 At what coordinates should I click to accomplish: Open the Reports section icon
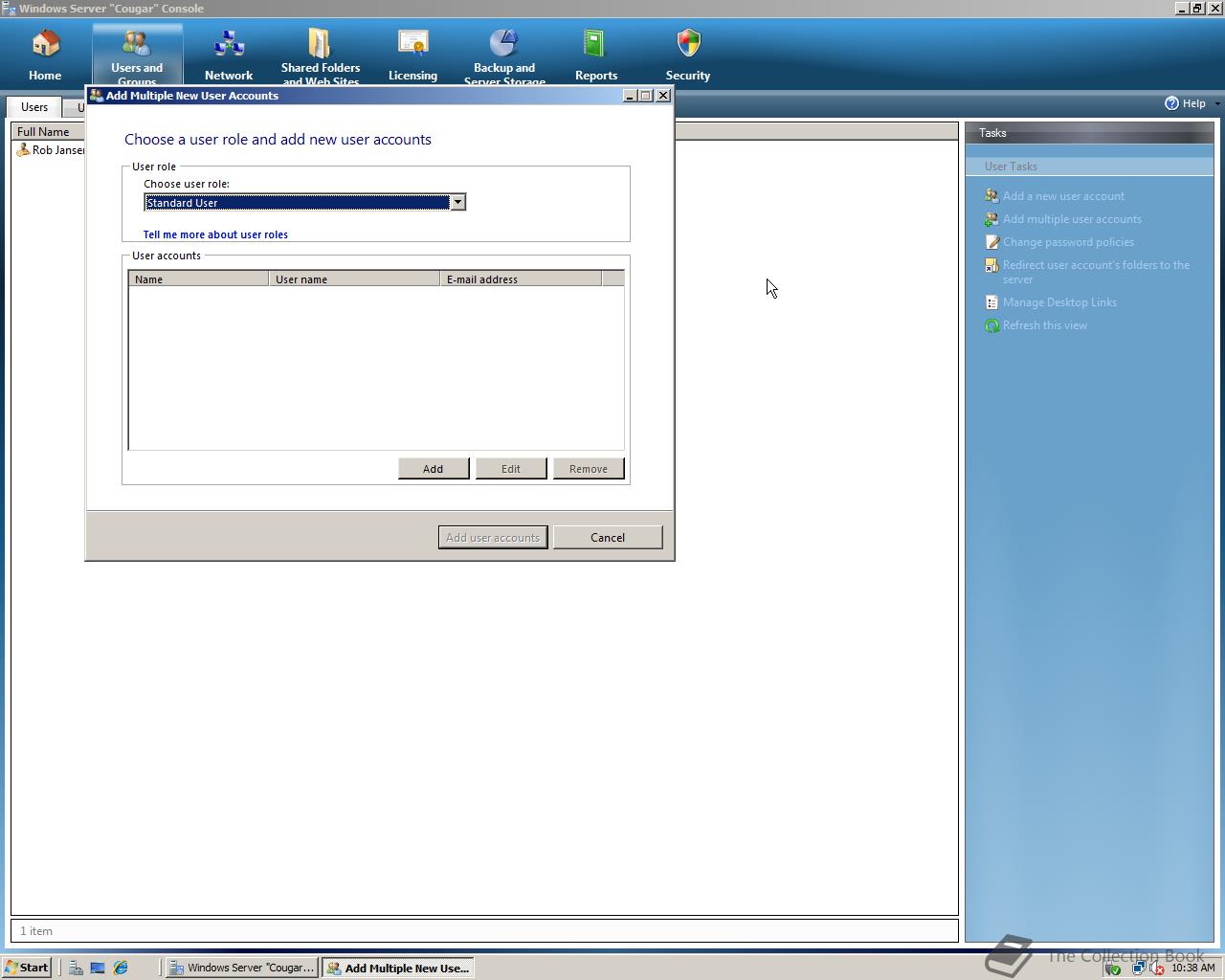tap(595, 44)
